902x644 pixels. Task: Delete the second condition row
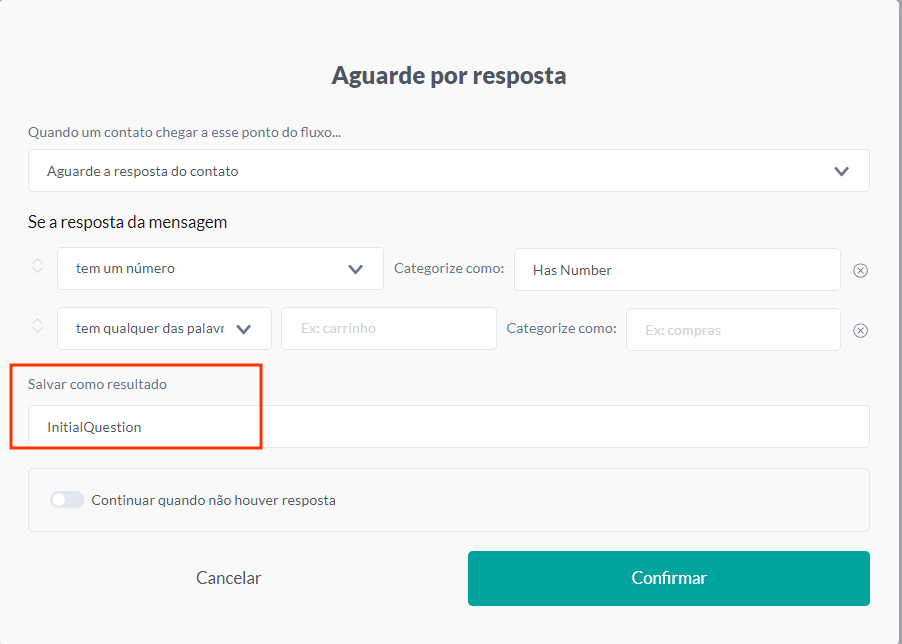pos(861,329)
